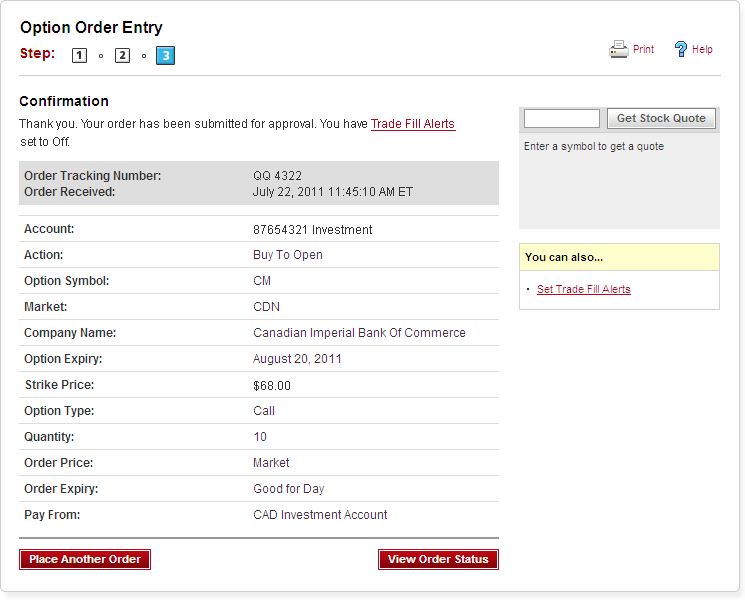Click the Option Order Entry title
The height and width of the screenshot is (600, 745).
click(91, 28)
